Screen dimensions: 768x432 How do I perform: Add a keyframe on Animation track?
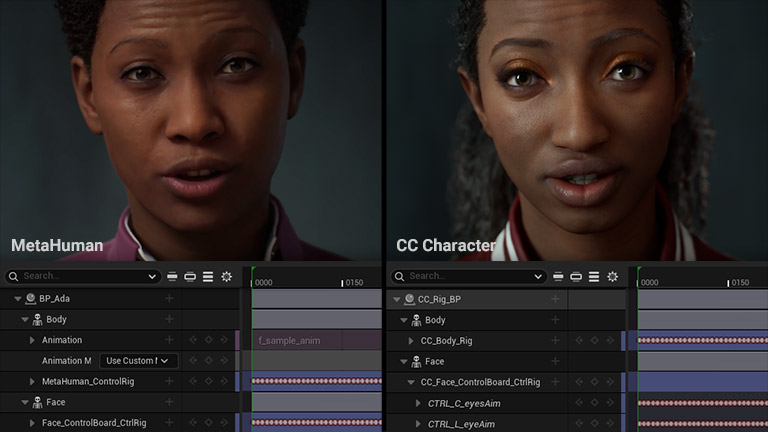(x=208, y=340)
